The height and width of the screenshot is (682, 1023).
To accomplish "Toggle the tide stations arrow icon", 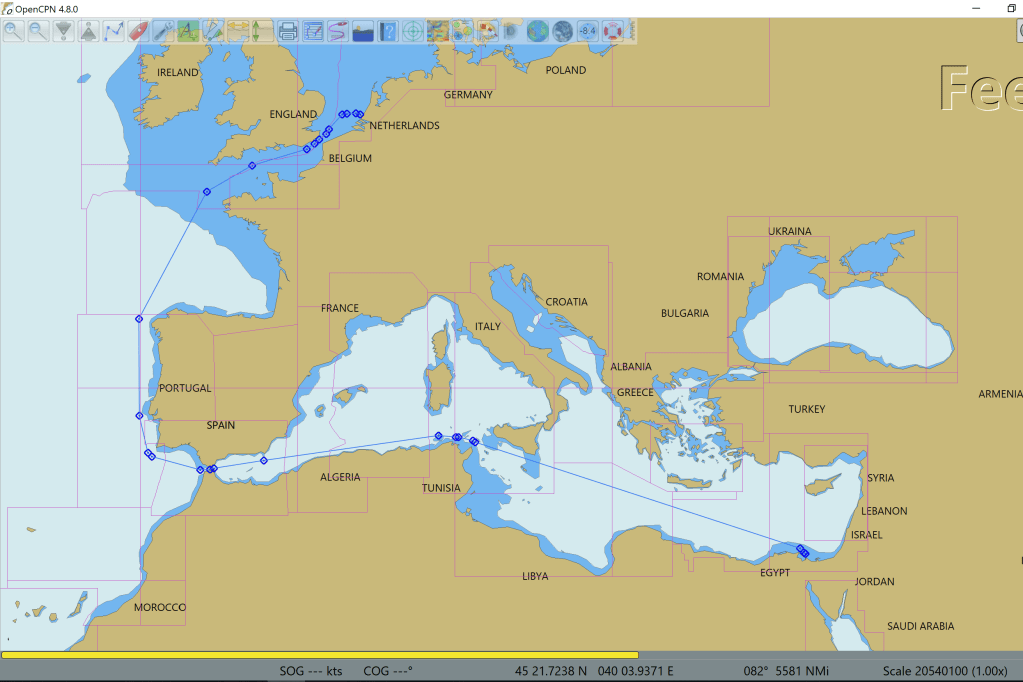I will [262, 31].
